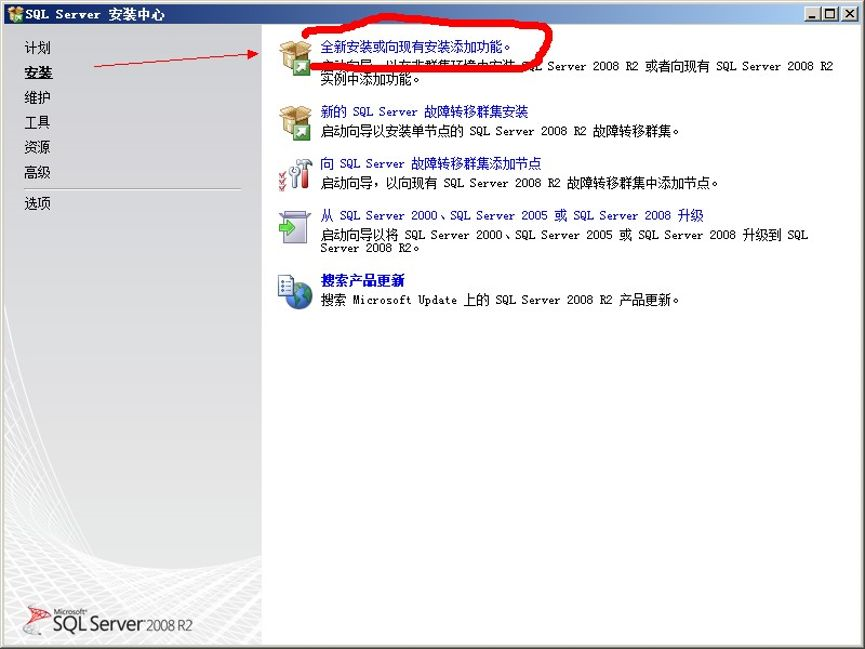
Task: Select the 安装 sidebar item
Action: tap(38, 73)
